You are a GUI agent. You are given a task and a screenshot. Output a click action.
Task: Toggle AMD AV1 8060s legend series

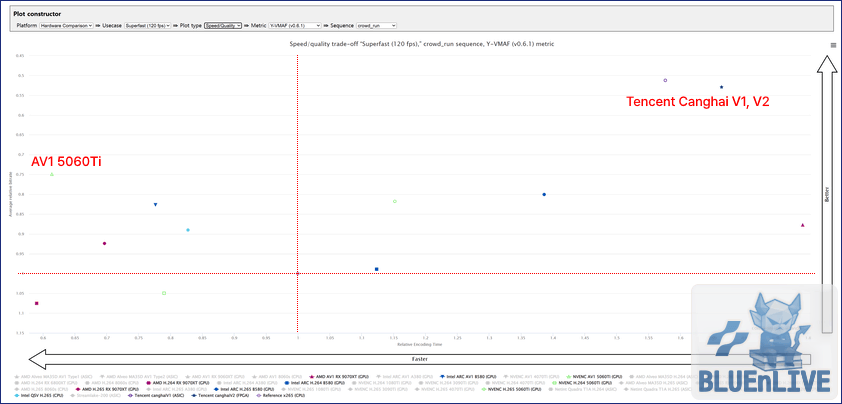coord(277,377)
